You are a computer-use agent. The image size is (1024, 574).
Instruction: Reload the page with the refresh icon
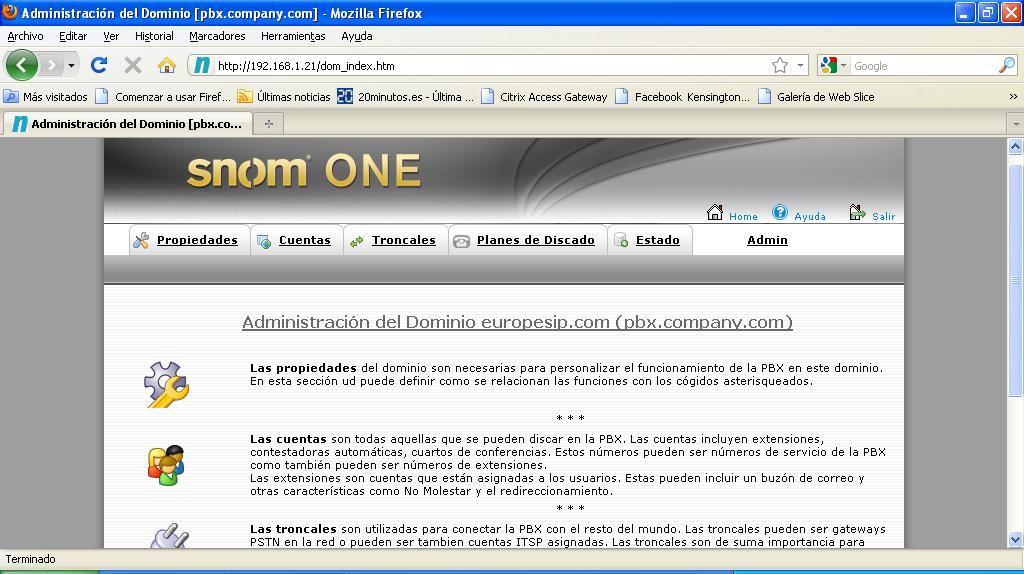[99, 66]
